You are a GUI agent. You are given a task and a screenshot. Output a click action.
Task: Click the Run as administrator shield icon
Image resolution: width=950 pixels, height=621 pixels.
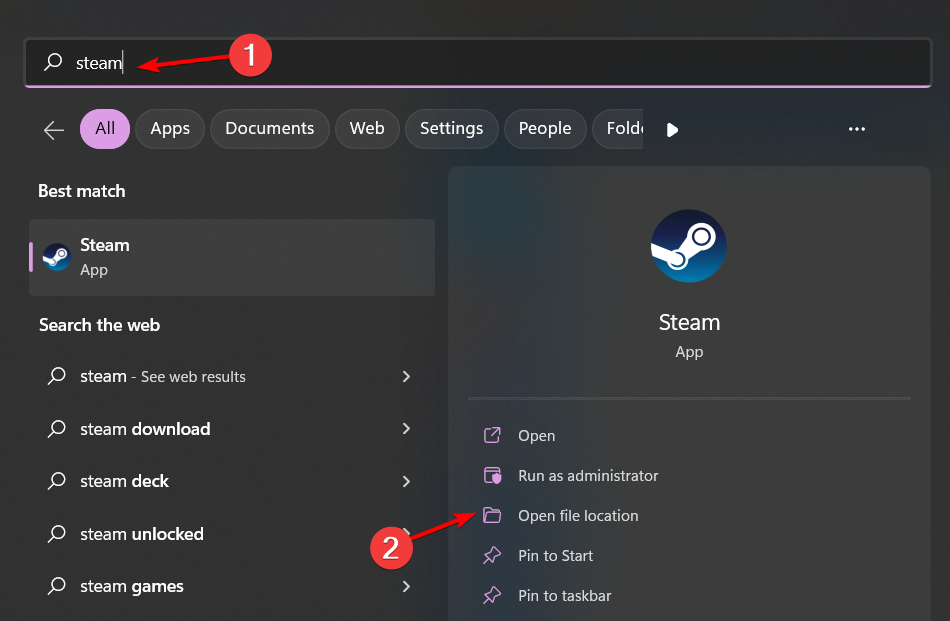492,475
